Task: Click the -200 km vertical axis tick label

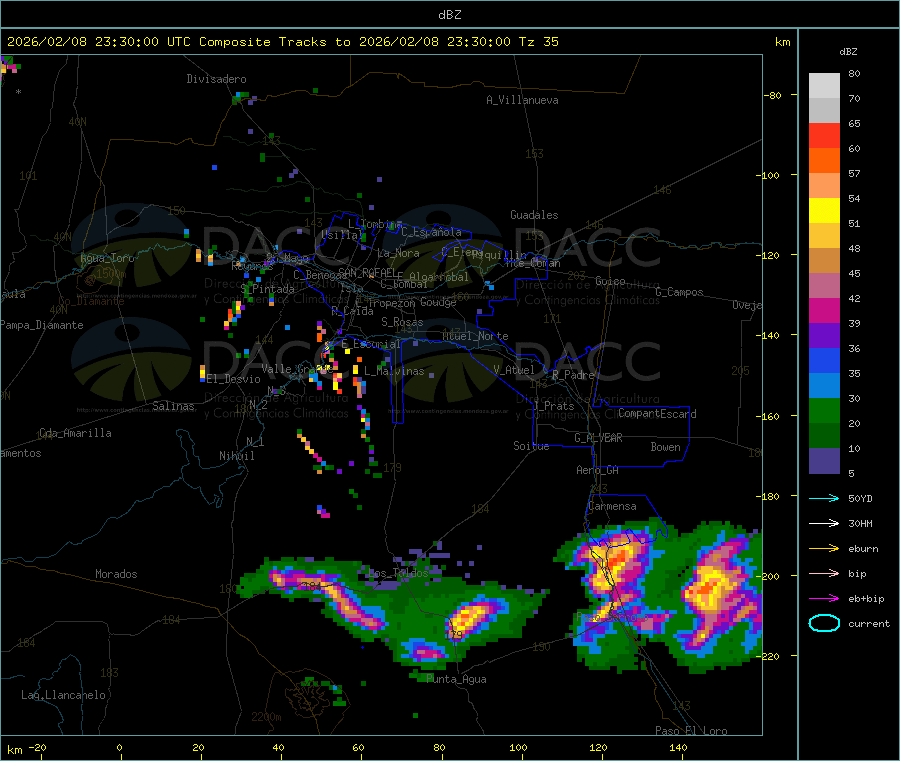Action: [x=767, y=576]
